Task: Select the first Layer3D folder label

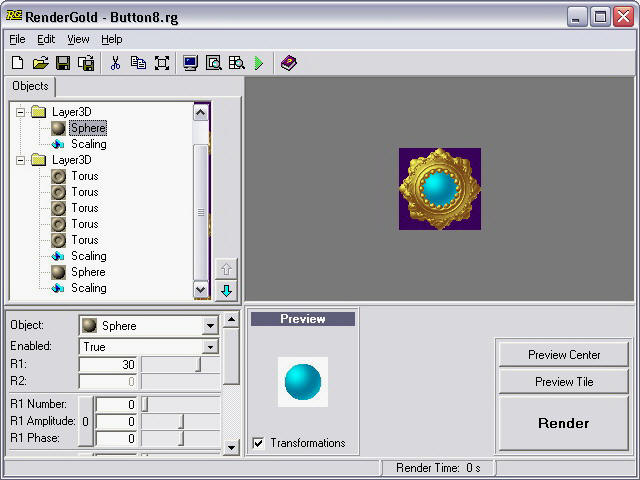Action: 71,112
